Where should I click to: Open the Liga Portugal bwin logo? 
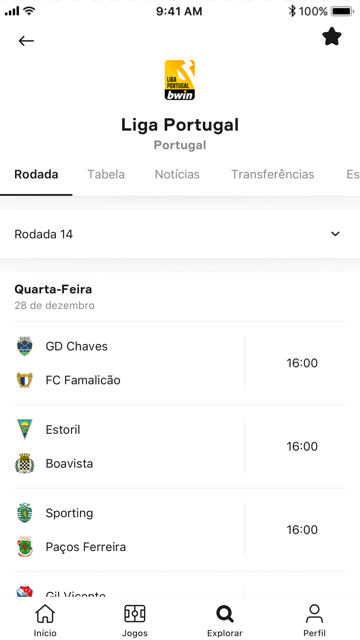(x=180, y=80)
